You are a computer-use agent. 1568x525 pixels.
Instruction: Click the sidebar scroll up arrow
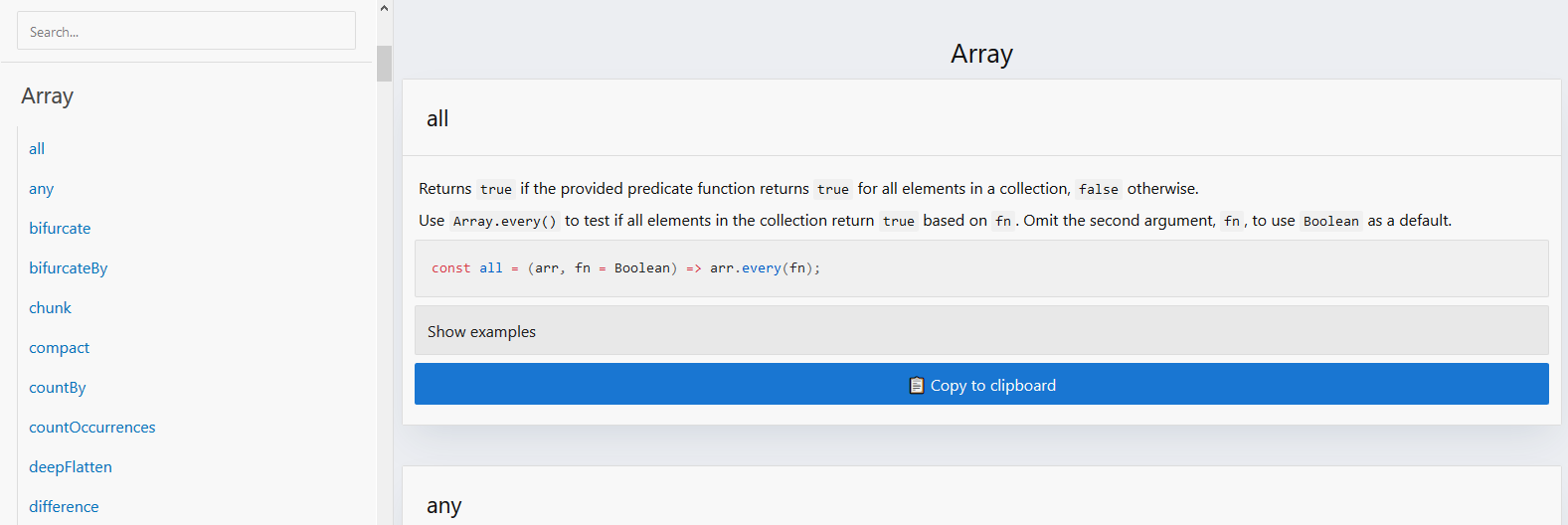(x=384, y=8)
